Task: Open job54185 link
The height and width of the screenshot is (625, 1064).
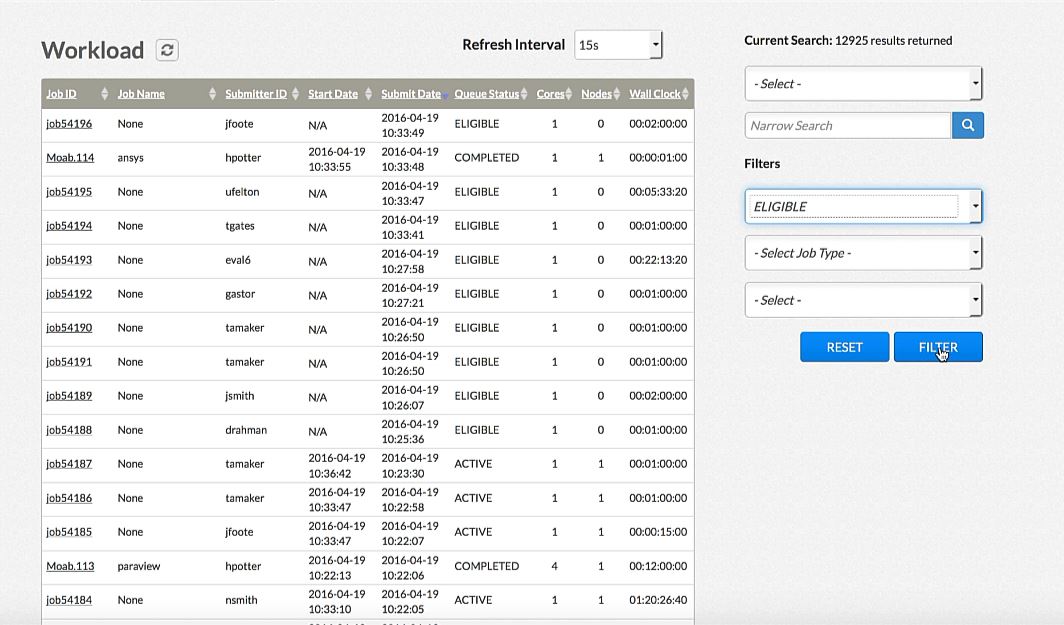Action: 69,531
